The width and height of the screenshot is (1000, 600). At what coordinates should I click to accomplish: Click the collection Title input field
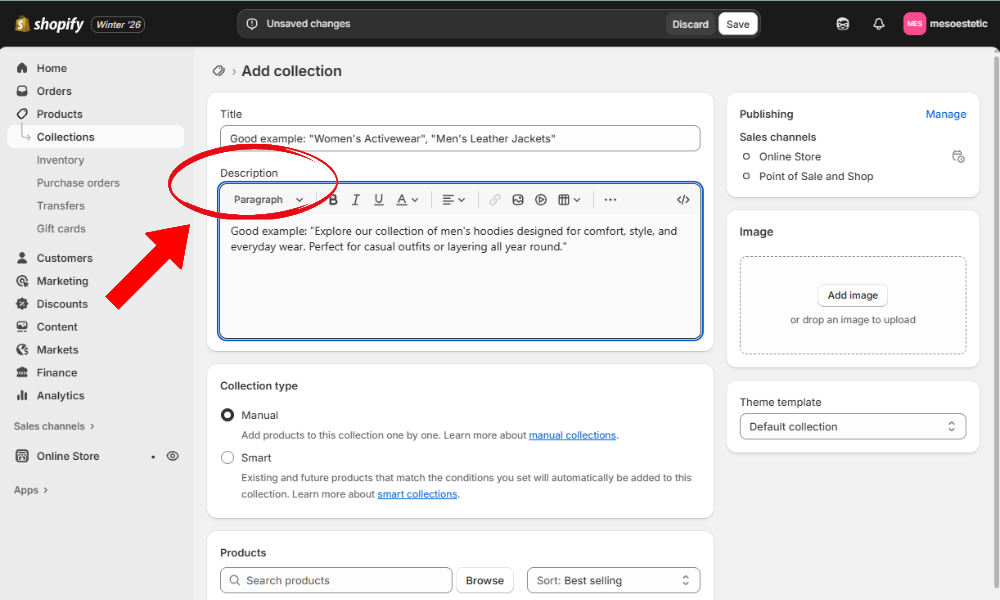click(x=460, y=139)
